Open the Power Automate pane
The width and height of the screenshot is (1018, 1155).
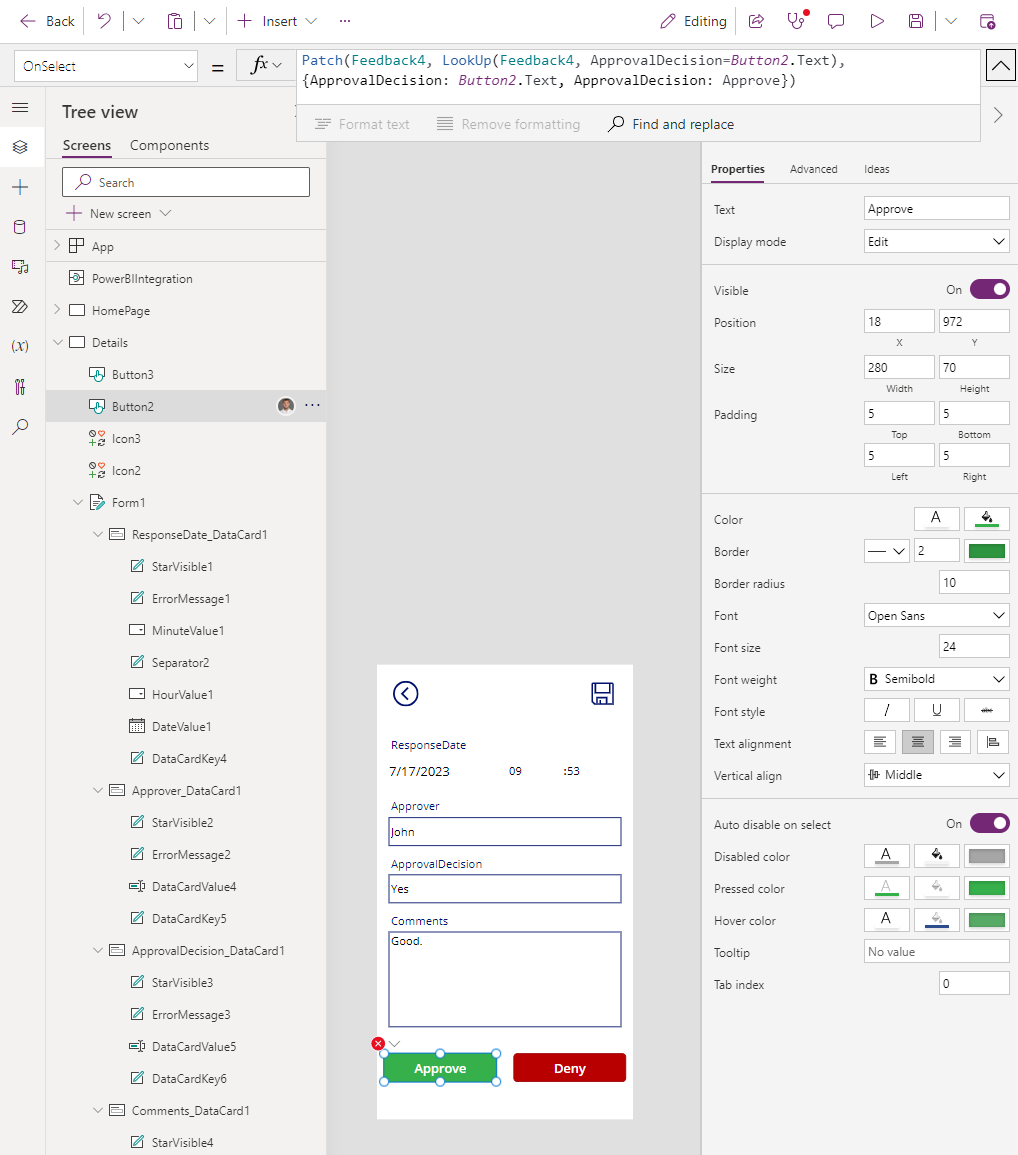(x=19, y=307)
